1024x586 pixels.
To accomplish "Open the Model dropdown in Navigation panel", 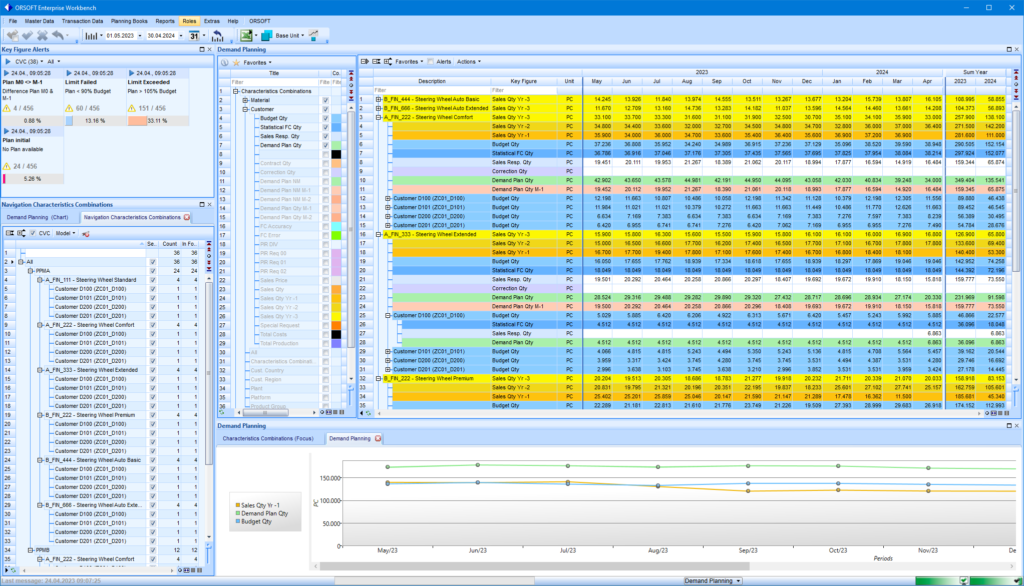I will (65, 233).
